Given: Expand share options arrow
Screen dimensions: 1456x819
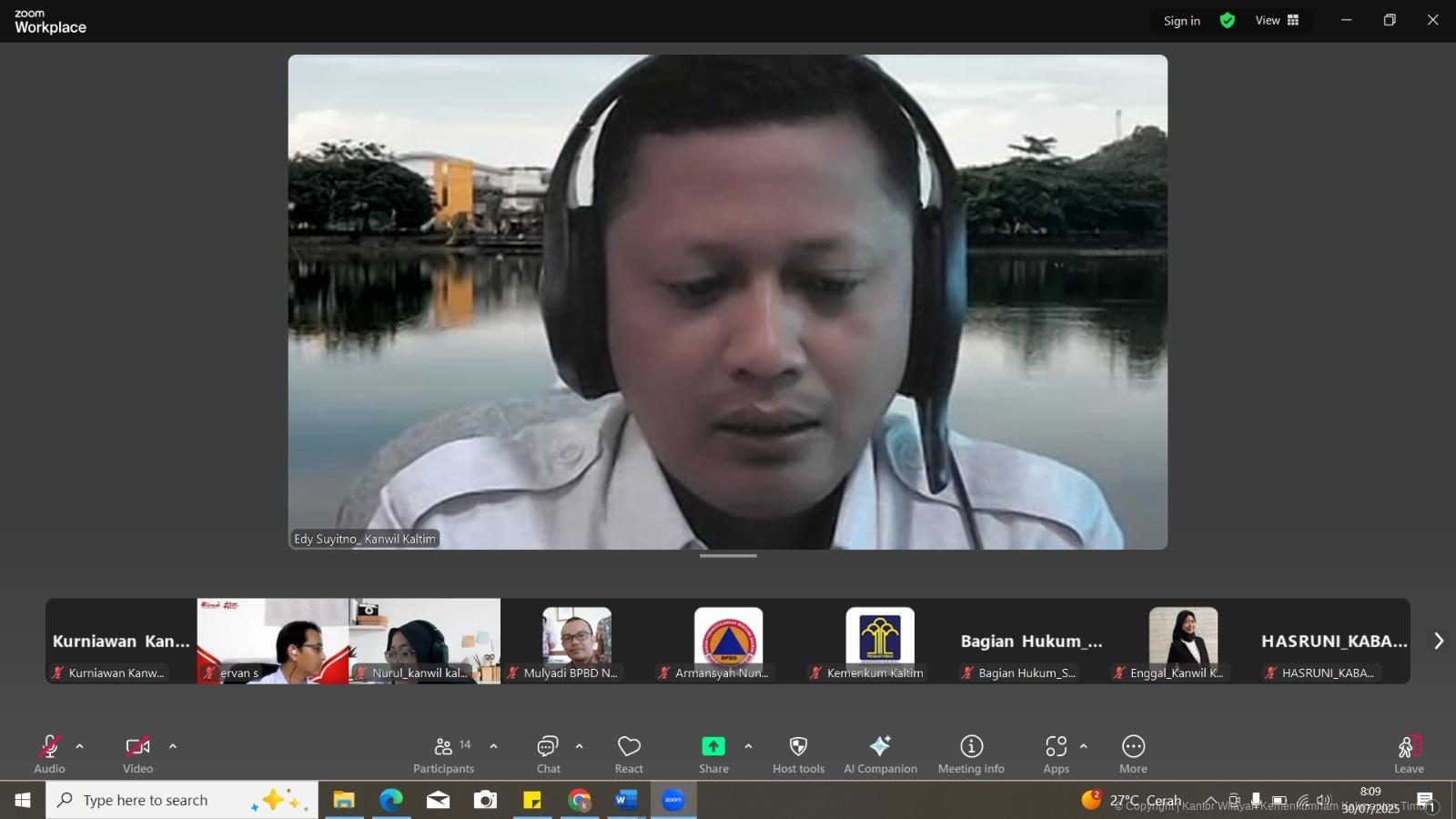Looking at the screenshot, I should click(x=748, y=746).
